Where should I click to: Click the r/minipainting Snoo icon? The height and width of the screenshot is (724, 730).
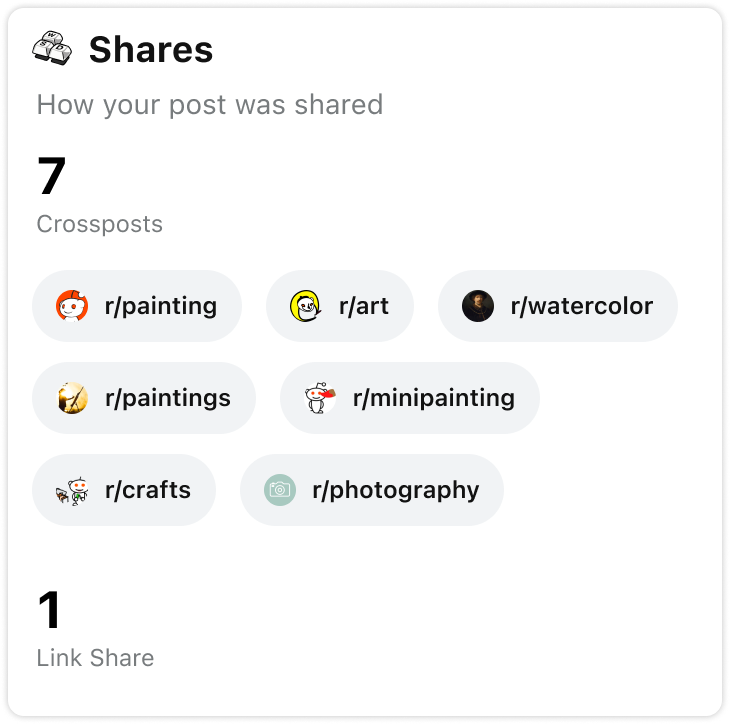click(320, 398)
